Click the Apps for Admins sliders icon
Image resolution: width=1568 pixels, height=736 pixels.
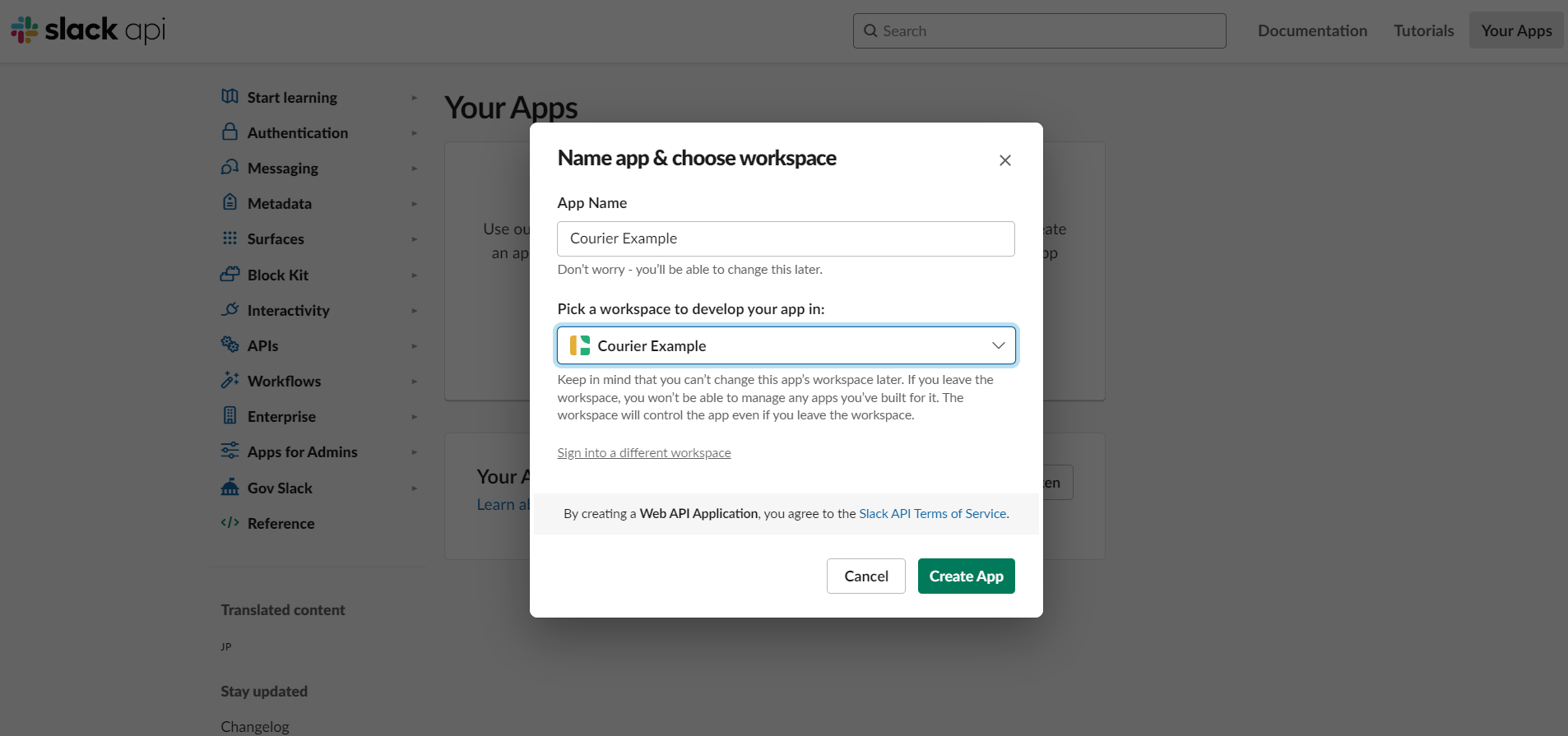coord(230,451)
